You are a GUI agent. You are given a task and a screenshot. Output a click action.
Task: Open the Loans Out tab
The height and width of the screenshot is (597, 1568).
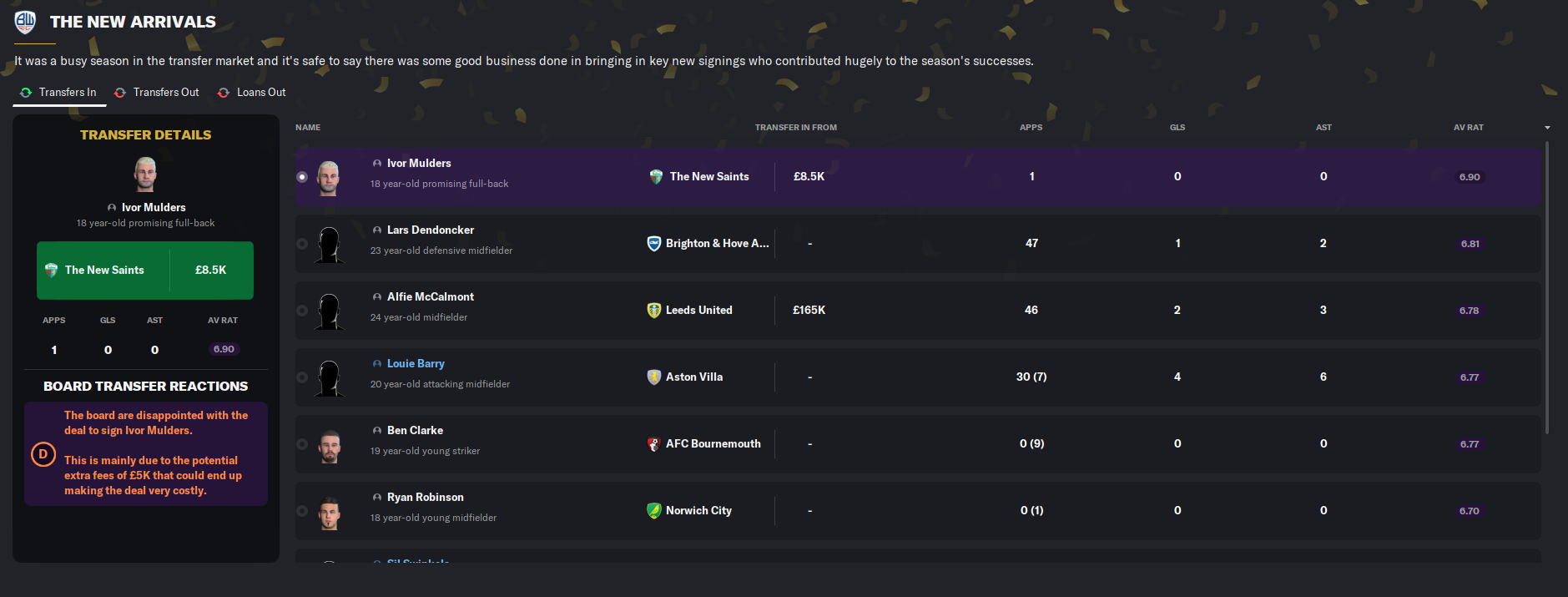coord(252,93)
